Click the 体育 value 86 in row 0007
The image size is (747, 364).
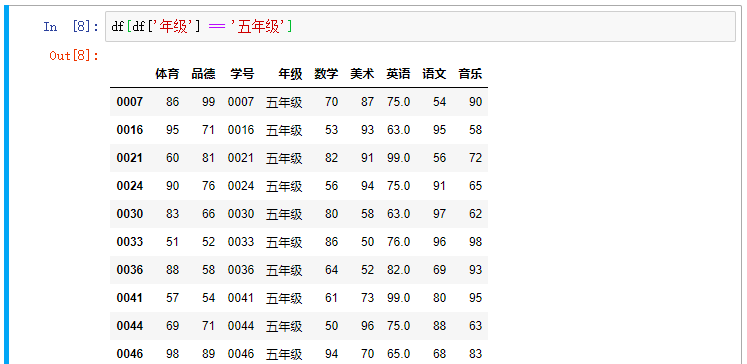click(172, 101)
